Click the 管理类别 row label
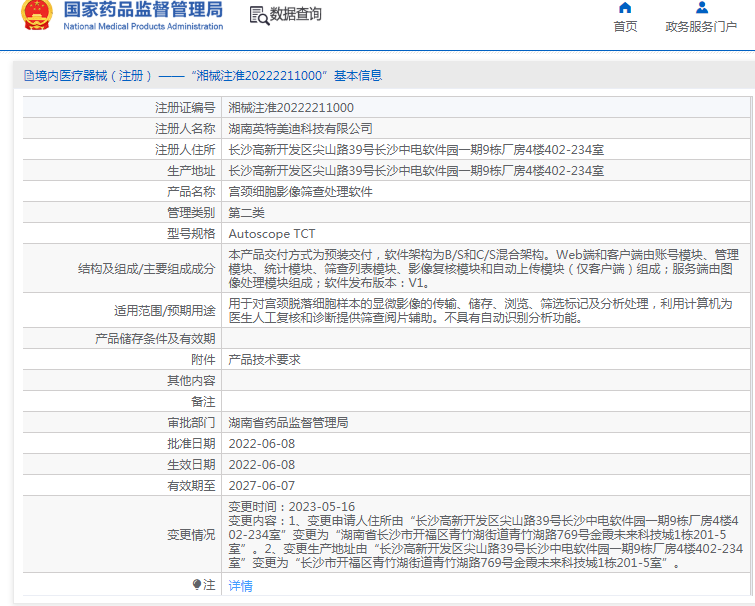This screenshot has height=606, width=755. 191,213
